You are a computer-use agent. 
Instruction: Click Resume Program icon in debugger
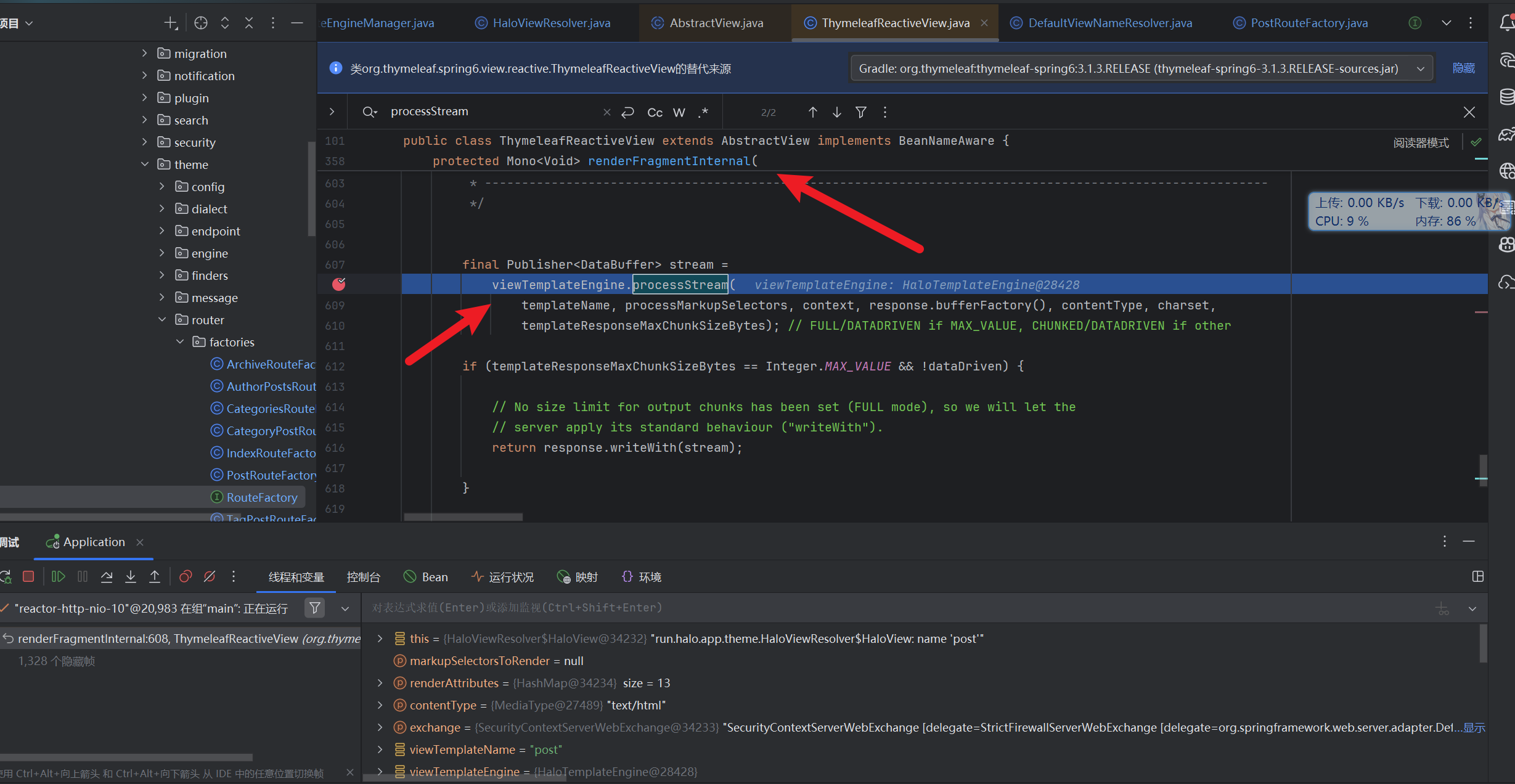[x=59, y=576]
